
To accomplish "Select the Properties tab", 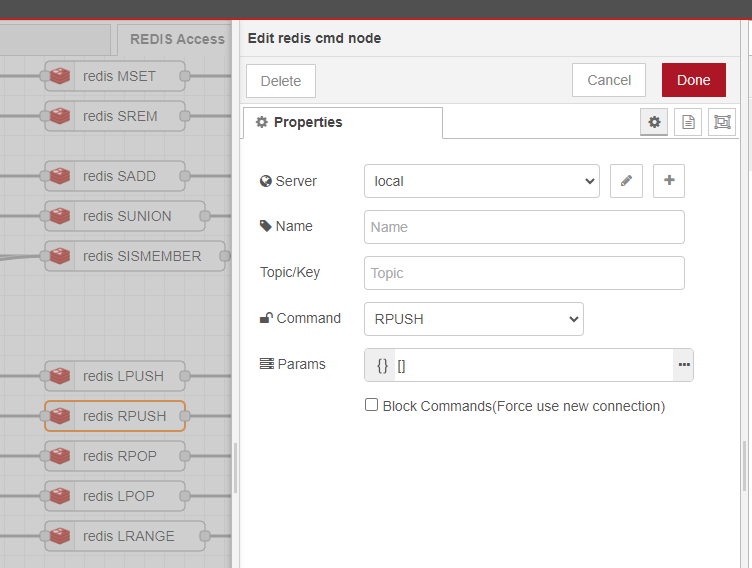I will [x=342, y=123].
